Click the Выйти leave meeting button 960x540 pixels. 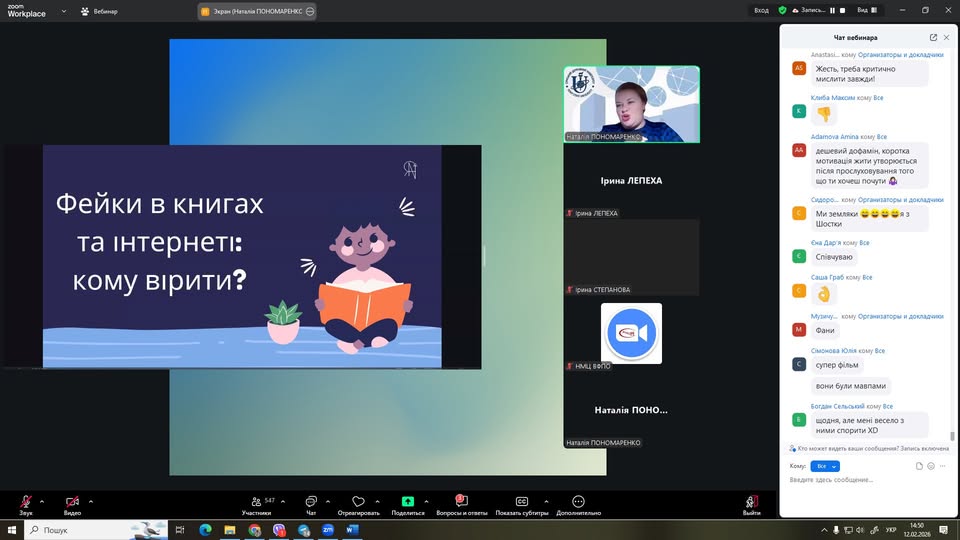pyautogui.click(x=751, y=502)
